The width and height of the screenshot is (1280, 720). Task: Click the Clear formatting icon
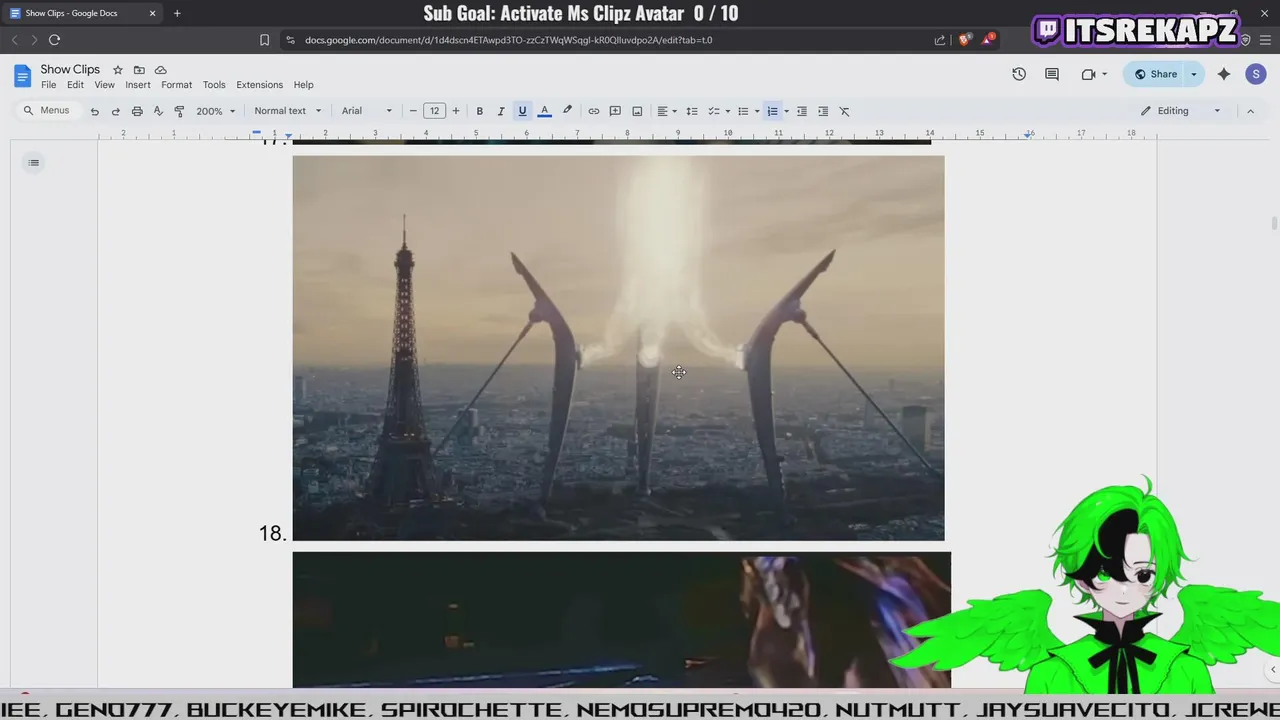click(x=844, y=111)
